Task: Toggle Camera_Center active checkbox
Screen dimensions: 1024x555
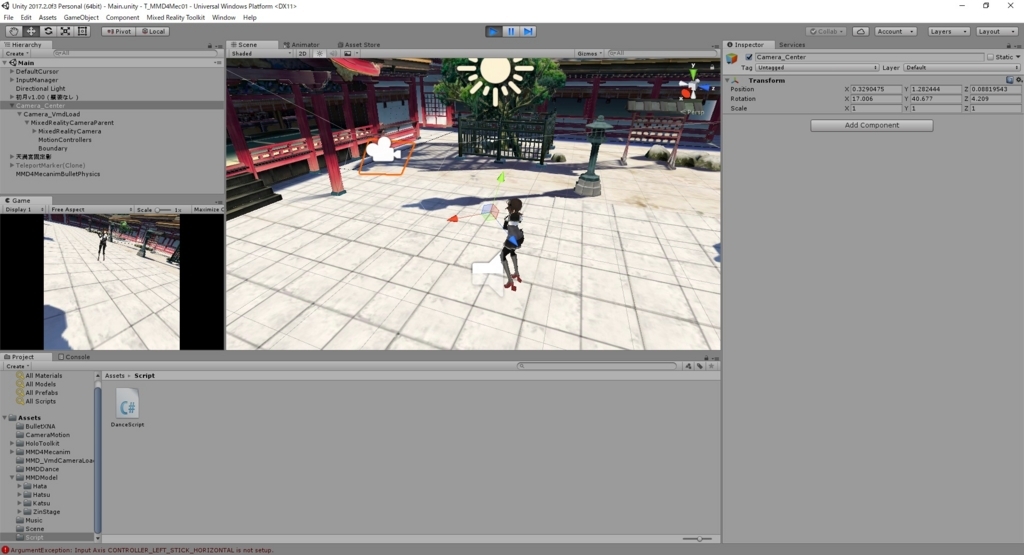Action: (749, 57)
